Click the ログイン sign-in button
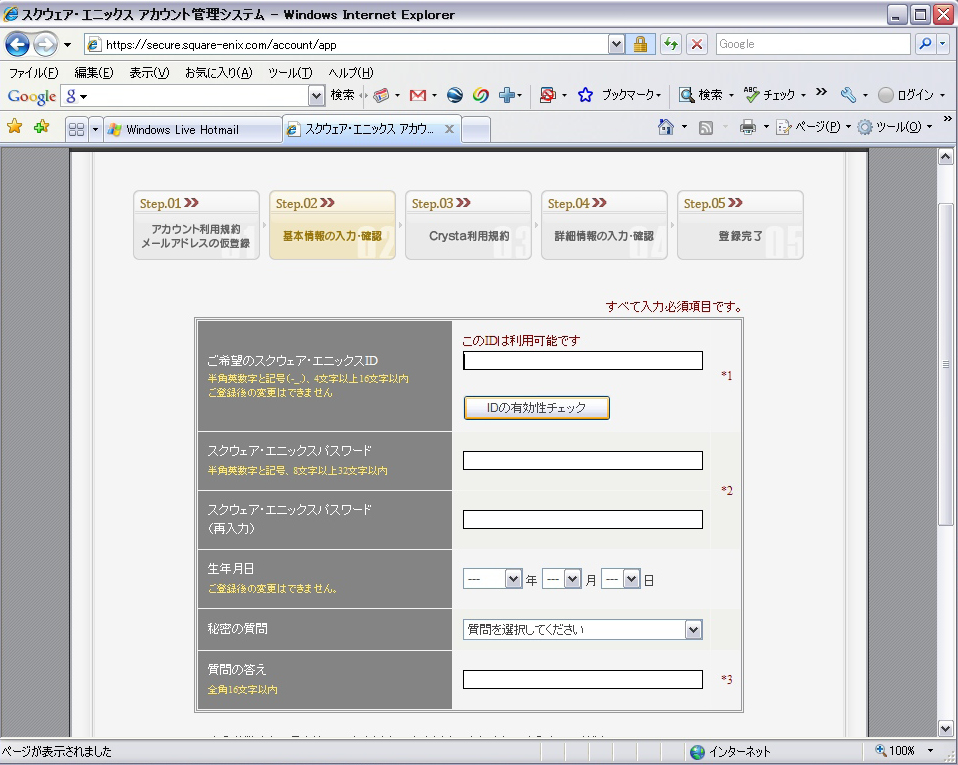Image resolution: width=958 pixels, height=765 pixels. coord(906,95)
